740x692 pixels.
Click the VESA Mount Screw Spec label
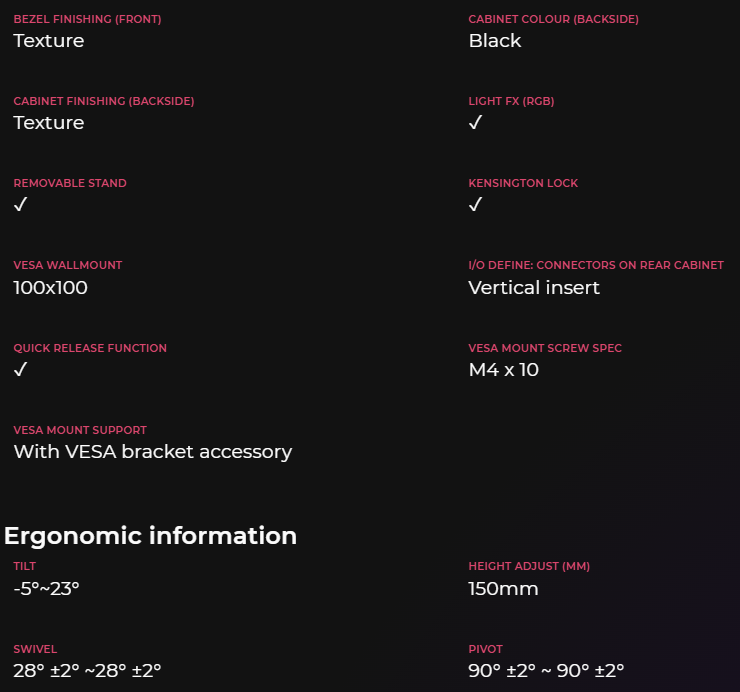click(x=545, y=348)
